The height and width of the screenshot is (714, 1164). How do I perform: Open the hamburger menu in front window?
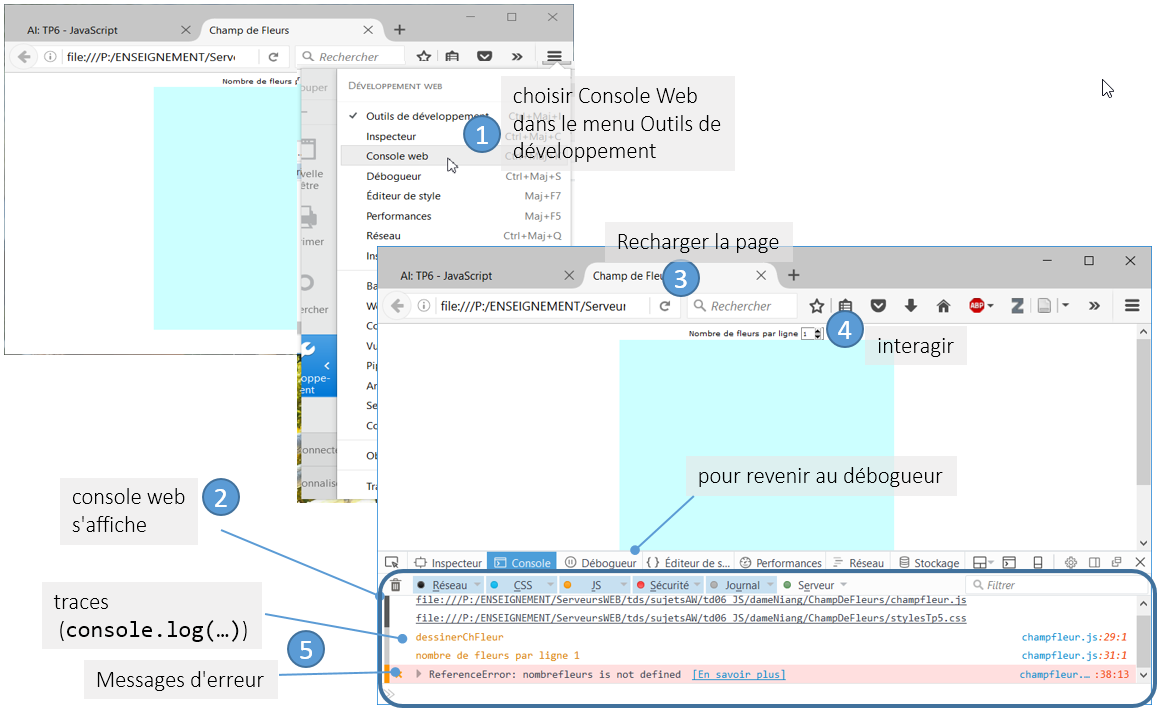[x=1132, y=306]
